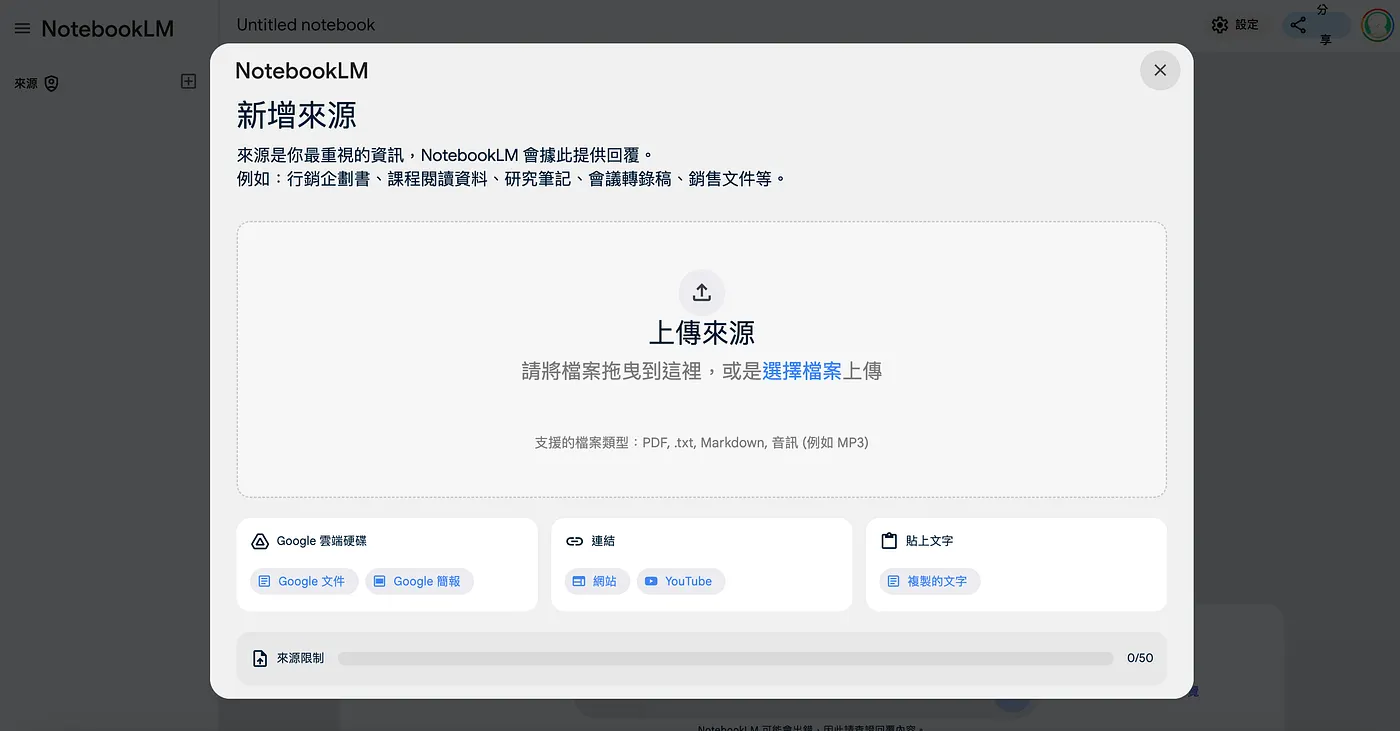1400x731 pixels.
Task: Click the Google 雲端硬碟 label
Action: [322, 541]
